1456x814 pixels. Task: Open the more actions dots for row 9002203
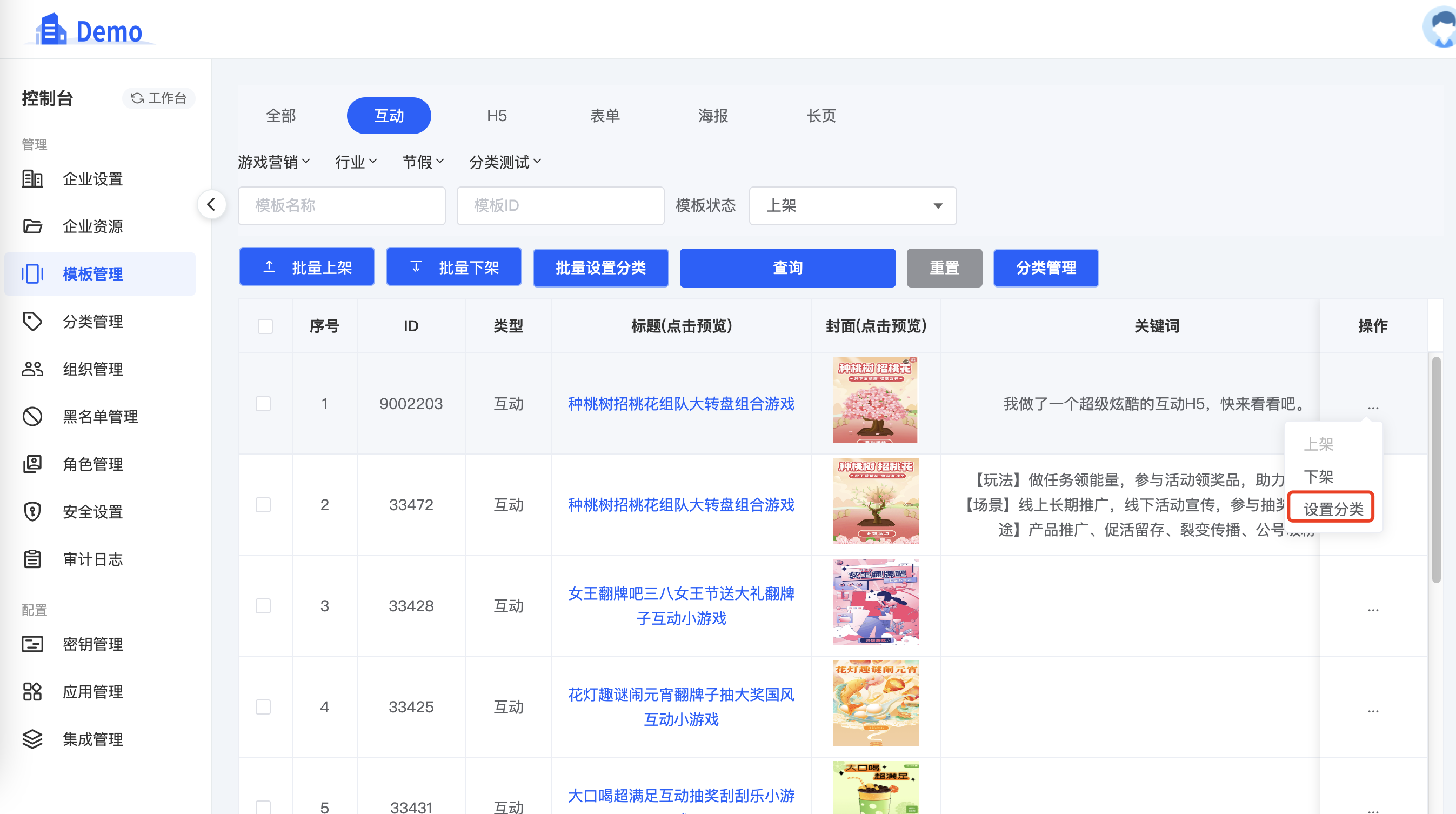click(1373, 406)
